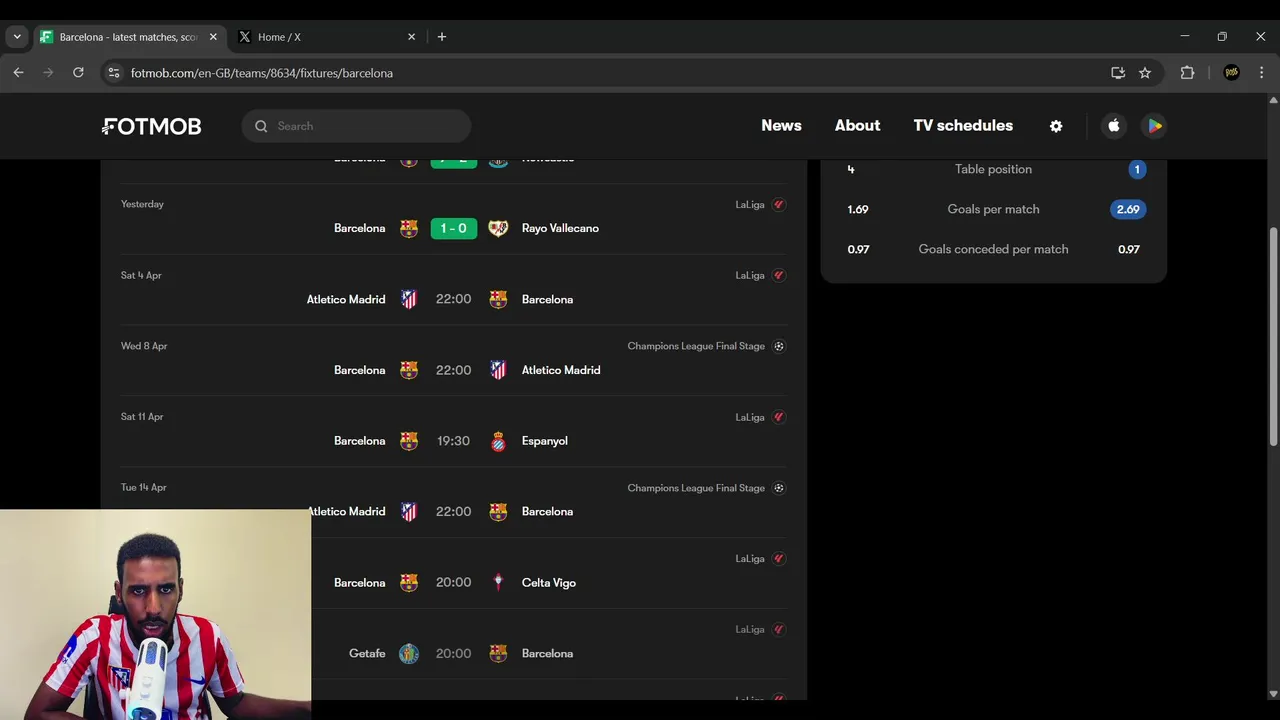Click Champions League Final Stage label on Tue 14 Apr
Image resolution: width=1280 pixels, height=720 pixels.
click(696, 488)
